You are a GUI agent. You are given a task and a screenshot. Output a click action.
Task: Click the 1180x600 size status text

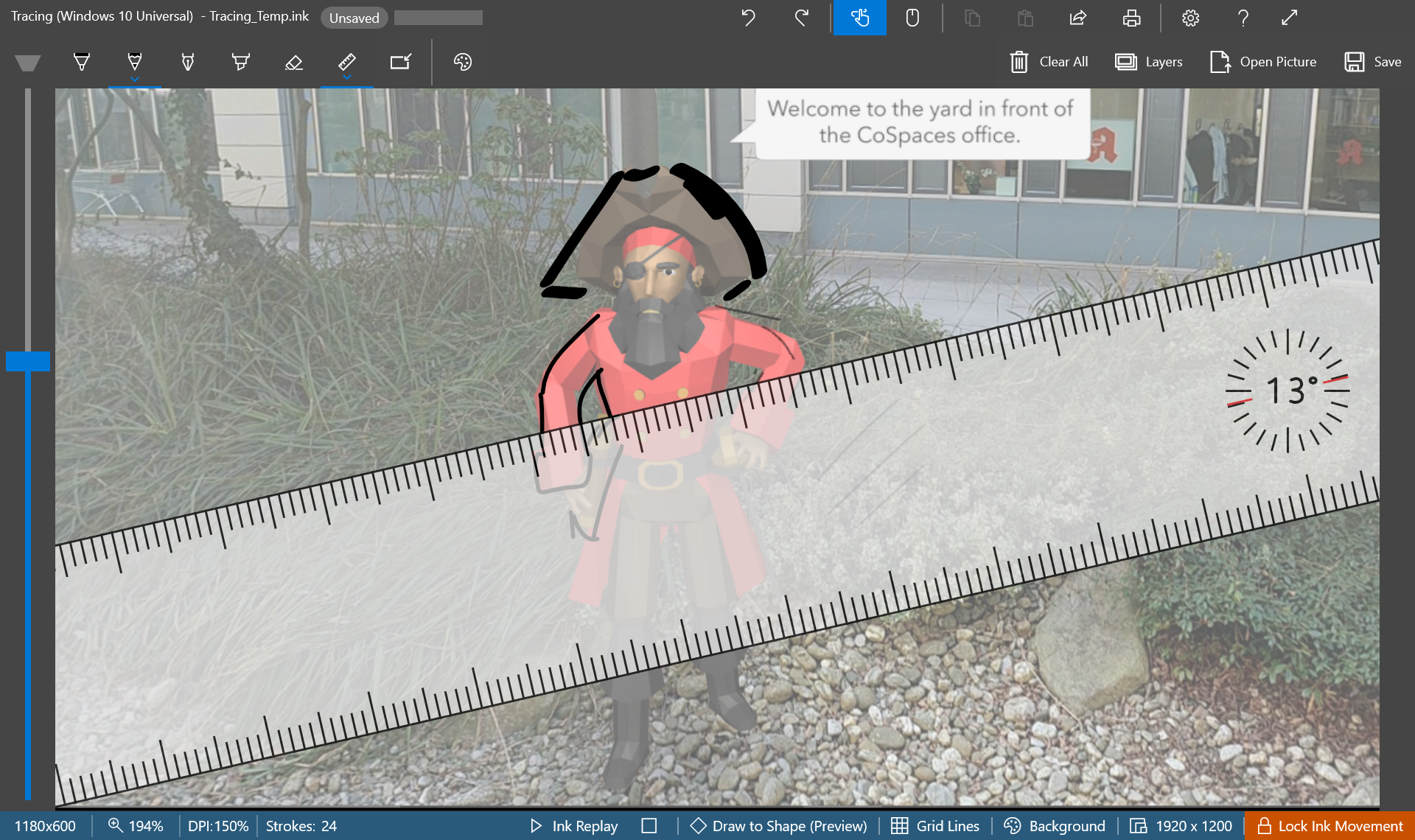click(x=45, y=826)
